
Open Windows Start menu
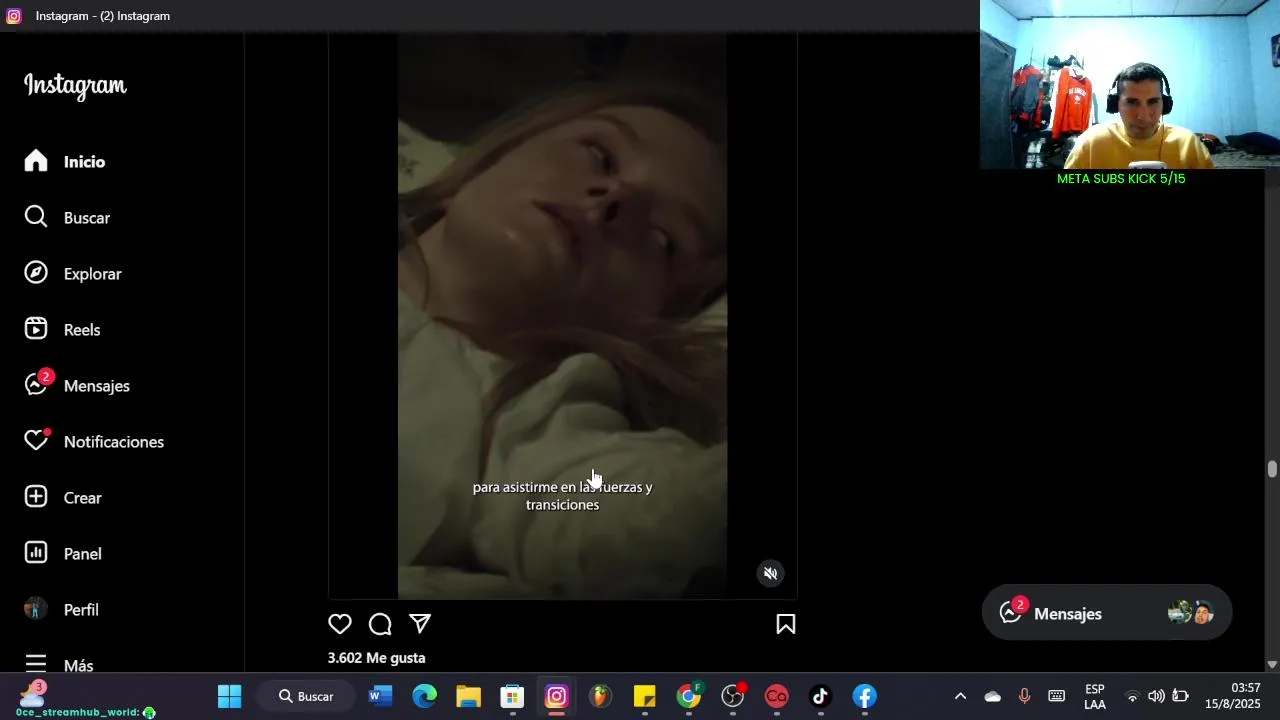pos(230,696)
